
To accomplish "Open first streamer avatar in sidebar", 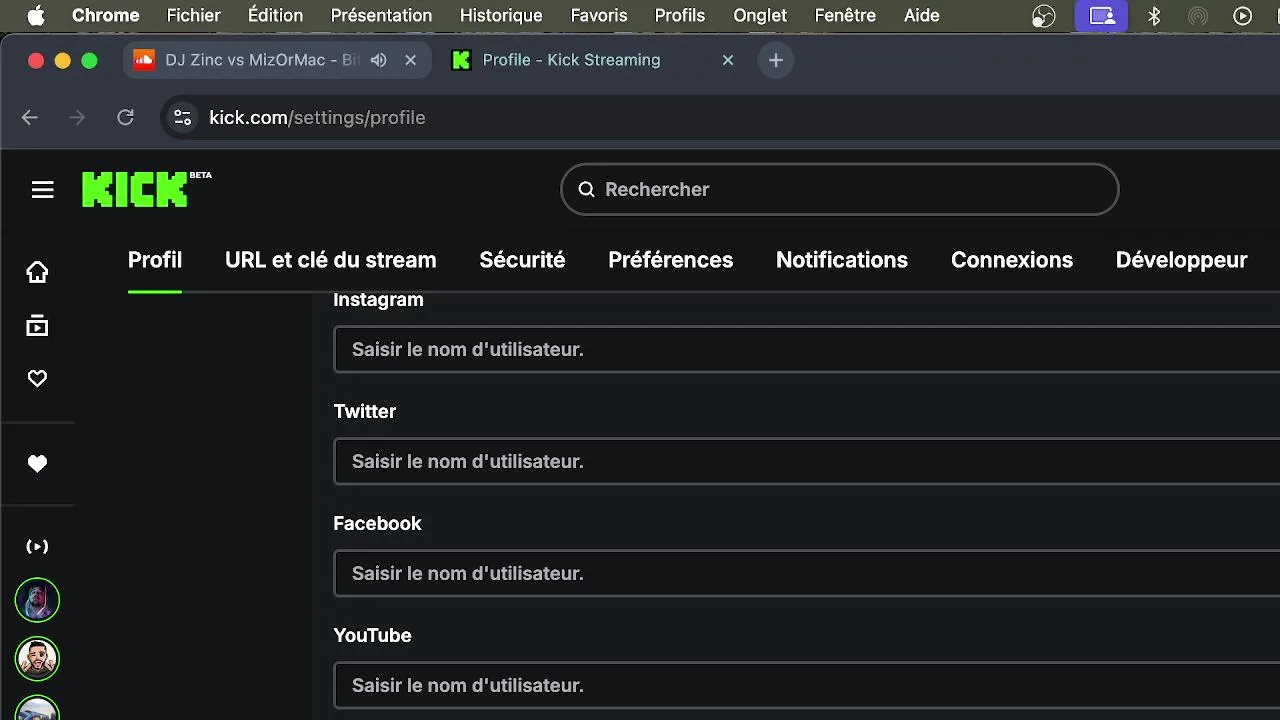I will (x=37, y=601).
